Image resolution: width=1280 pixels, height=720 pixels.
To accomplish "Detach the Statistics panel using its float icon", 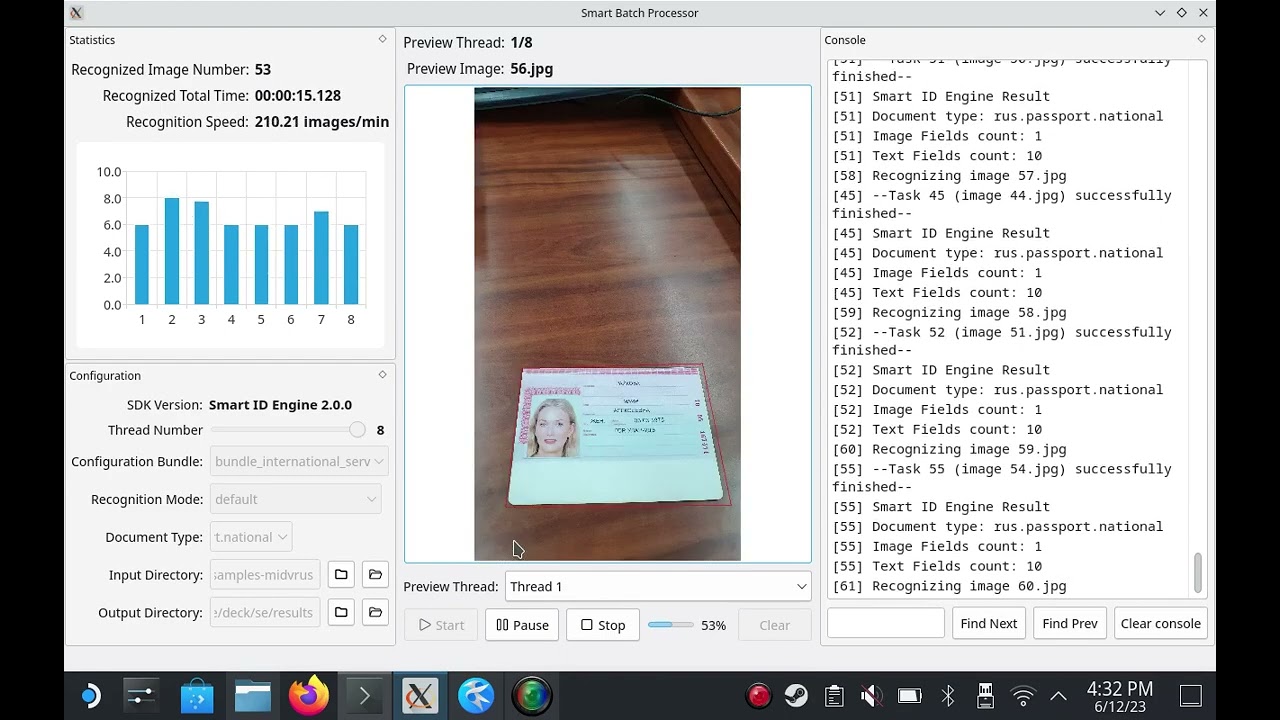I will (x=382, y=40).
